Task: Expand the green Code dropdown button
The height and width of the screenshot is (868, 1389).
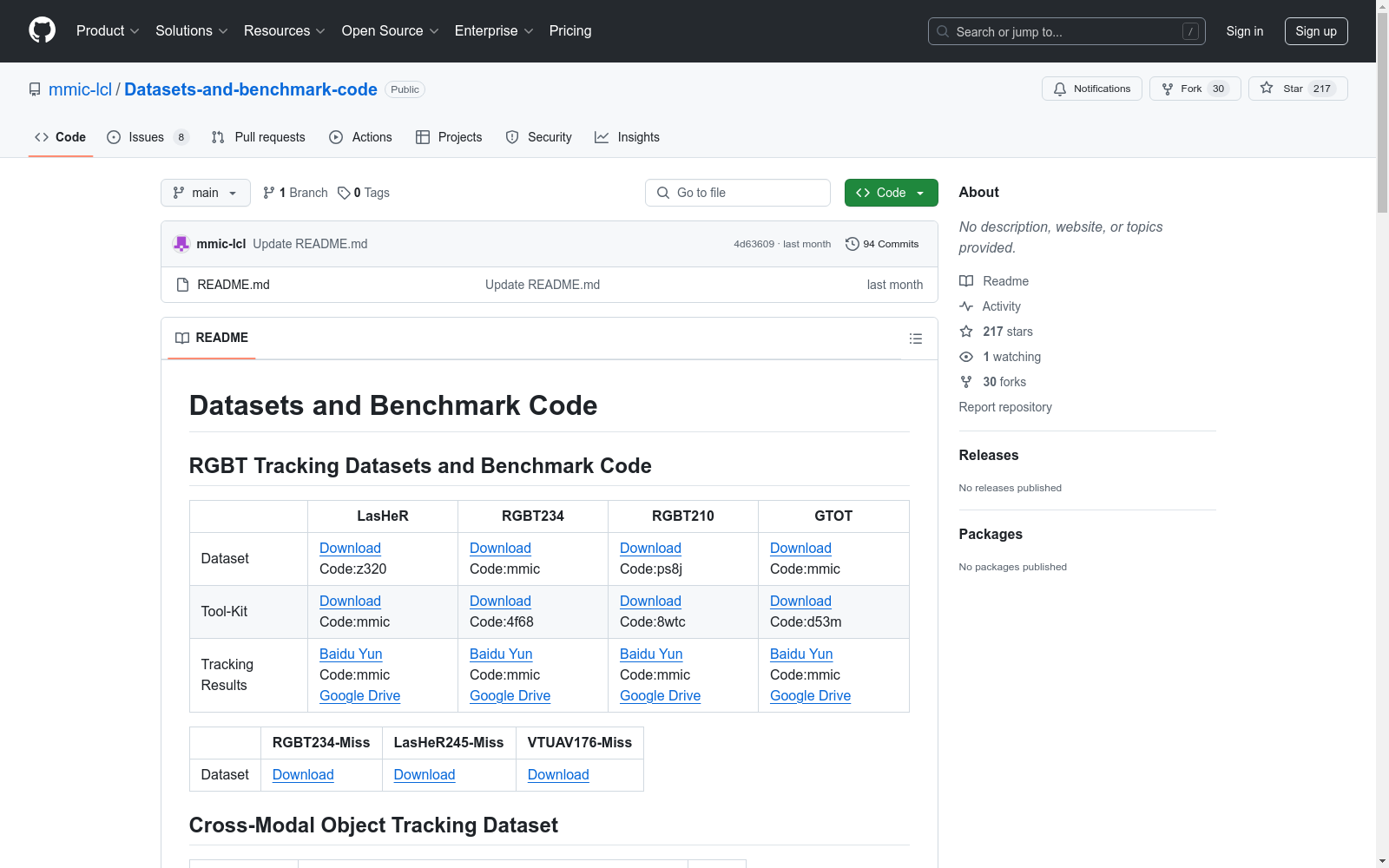Action: [891, 193]
